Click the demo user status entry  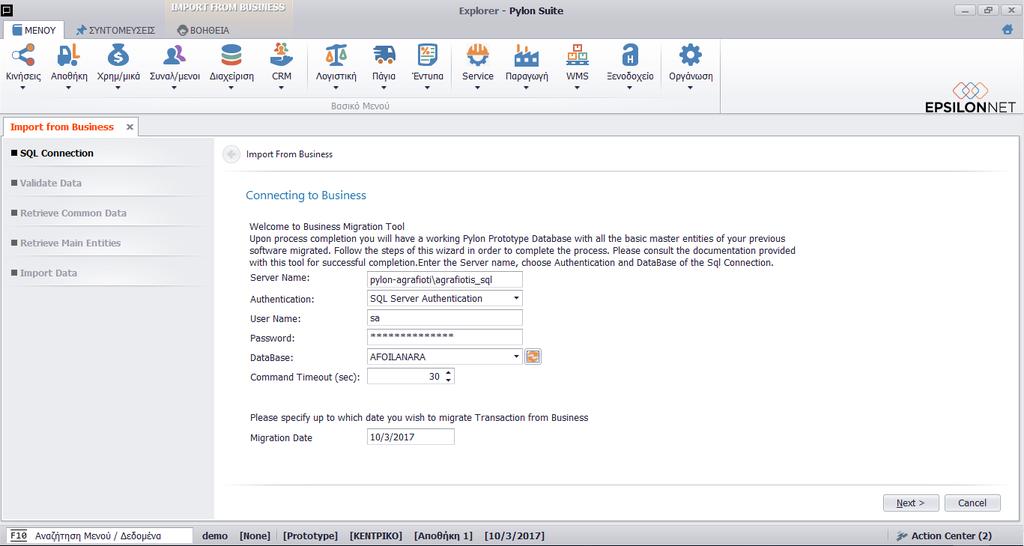(215, 536)
